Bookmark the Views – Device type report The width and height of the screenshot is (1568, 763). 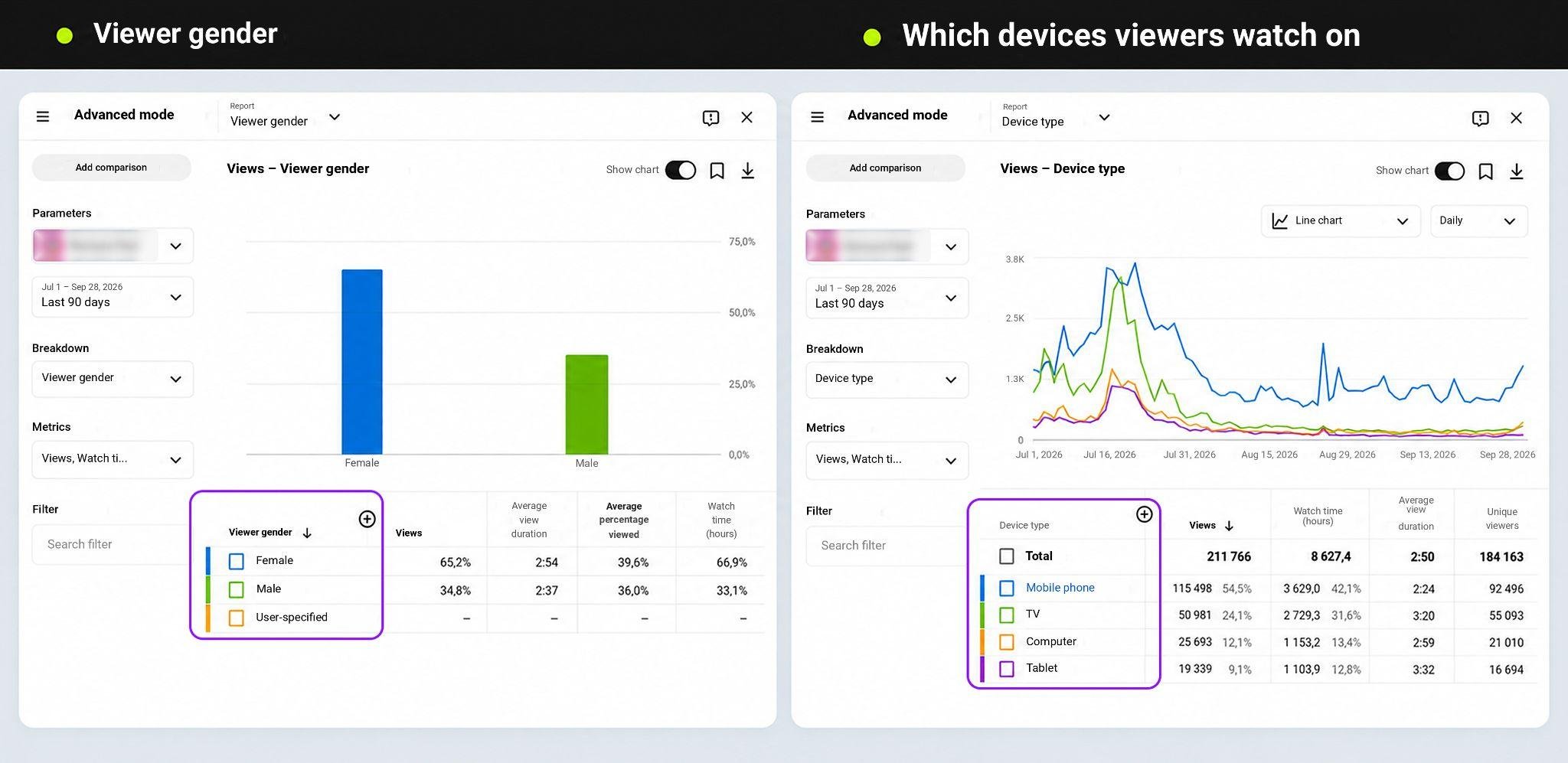click(x=1485, y=171)
